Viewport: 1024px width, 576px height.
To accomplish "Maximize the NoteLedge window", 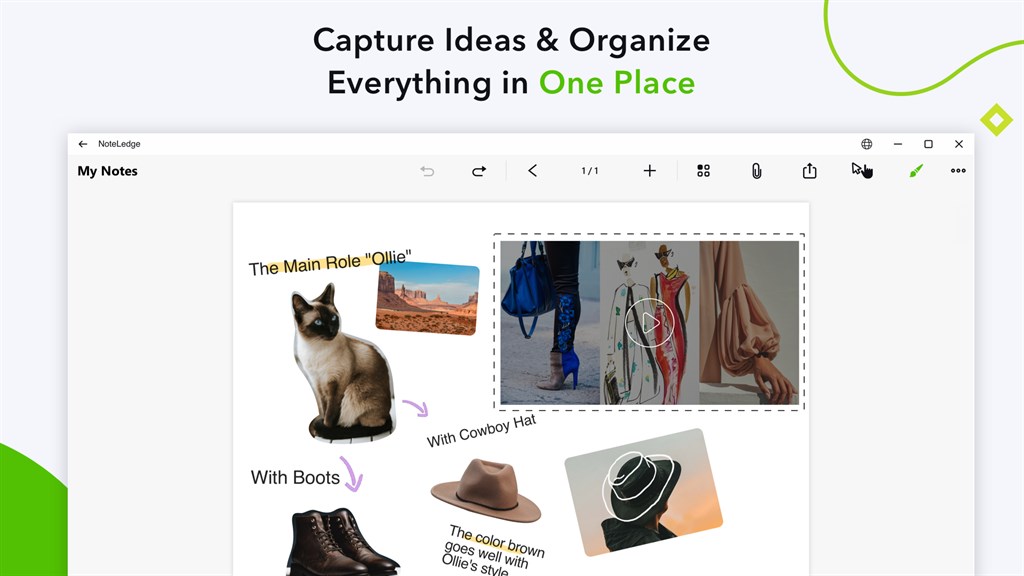I will 928,144.
